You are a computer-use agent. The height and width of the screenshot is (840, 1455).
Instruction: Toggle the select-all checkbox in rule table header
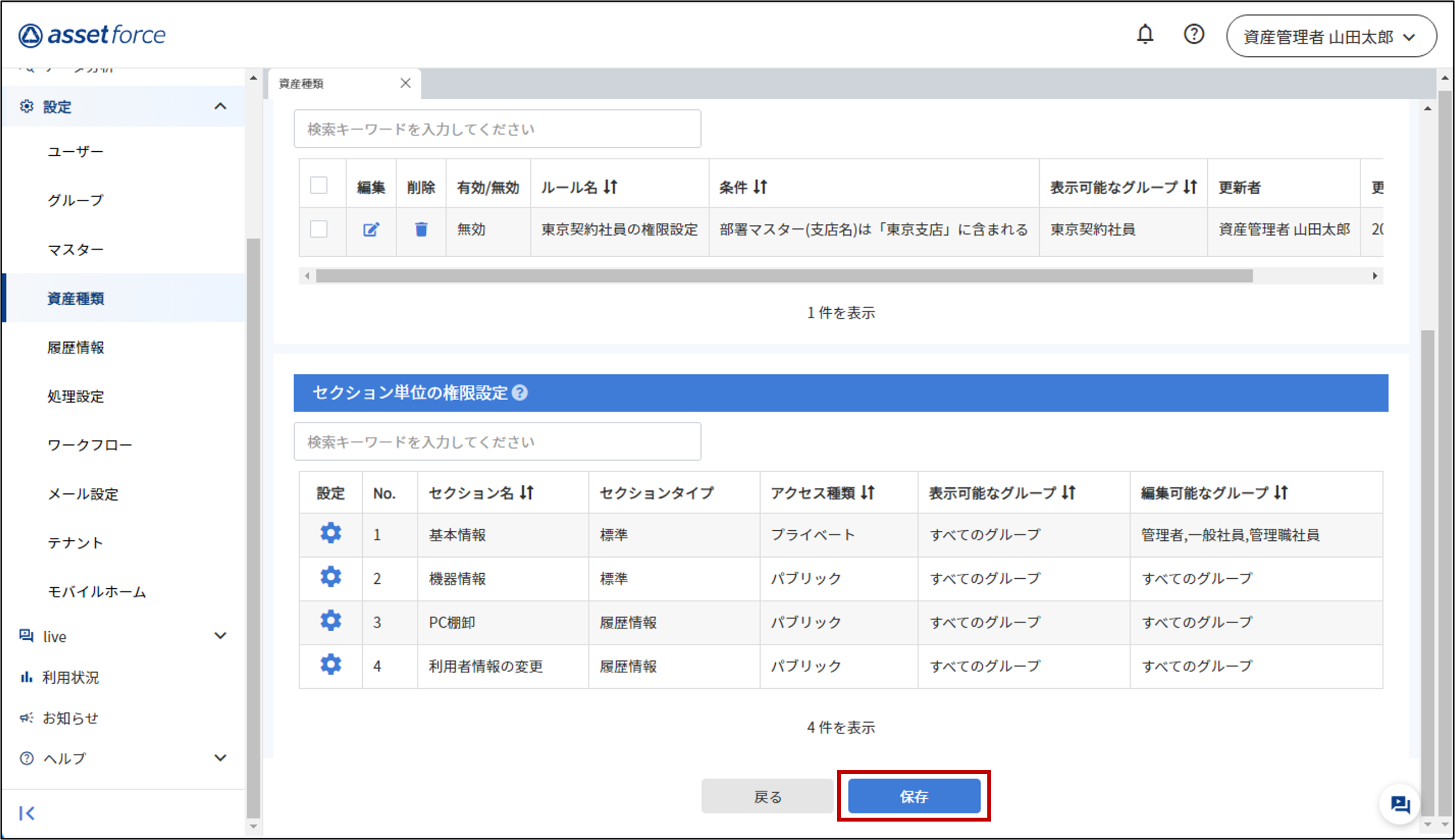[x=319, y=186]
